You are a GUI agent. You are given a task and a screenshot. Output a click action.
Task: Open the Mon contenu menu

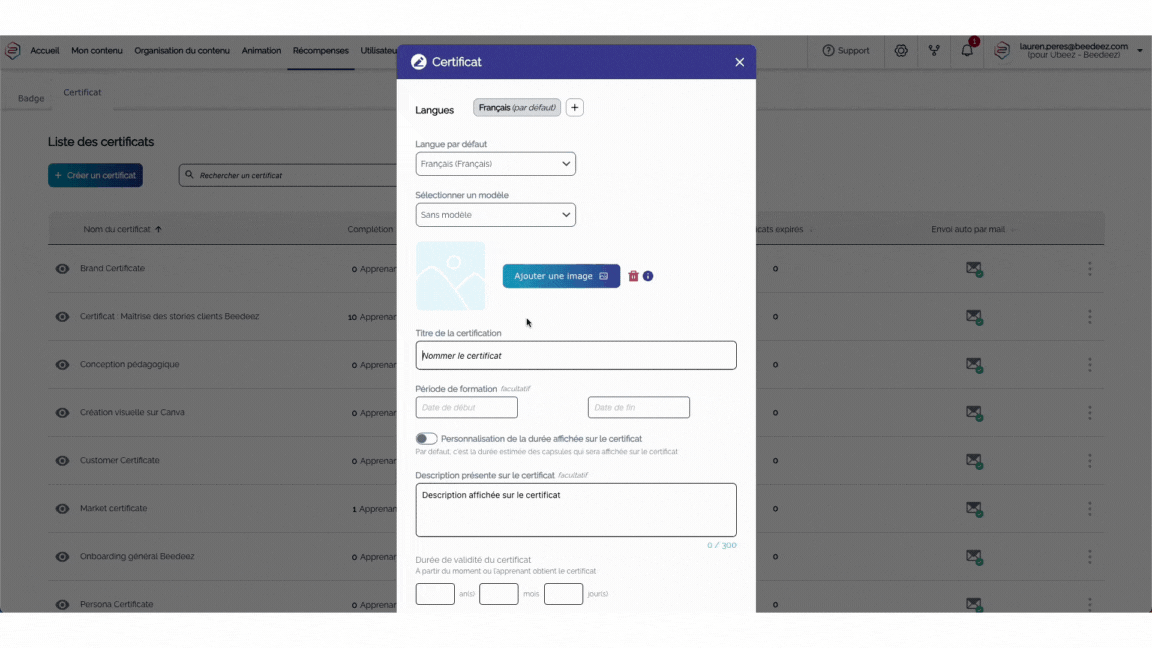(x=97, y=51)
